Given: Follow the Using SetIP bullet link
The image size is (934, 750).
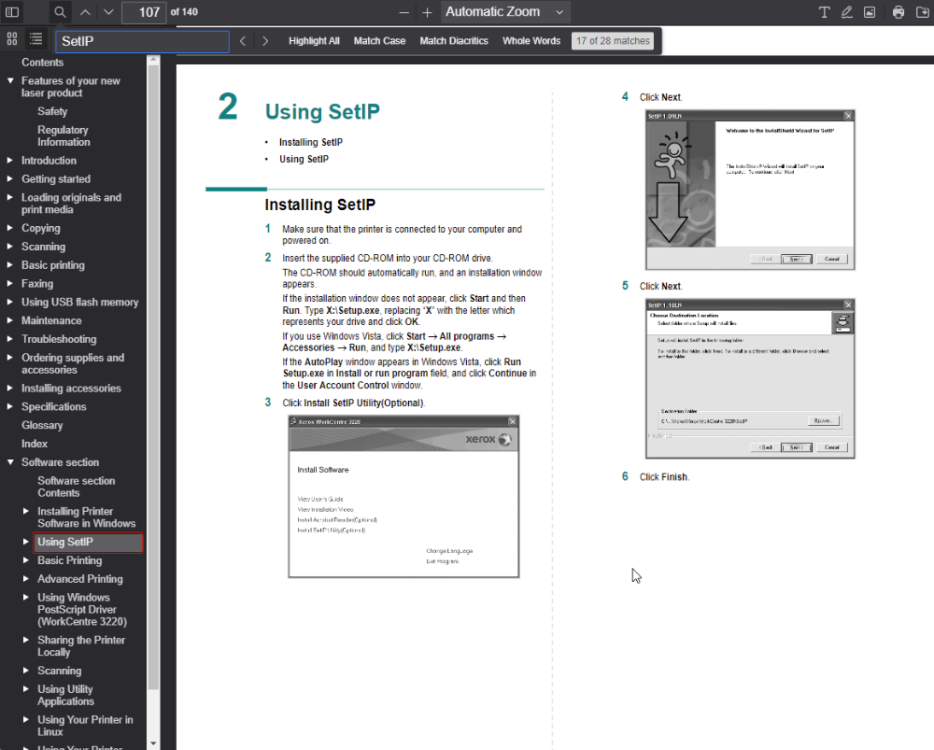Looking at the screenshot, I should [x=304, y=159].
